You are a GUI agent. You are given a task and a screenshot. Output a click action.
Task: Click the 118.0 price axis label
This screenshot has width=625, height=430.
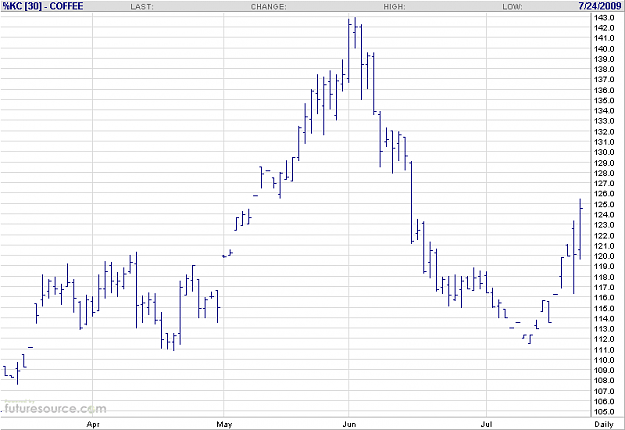pos(604,277)
